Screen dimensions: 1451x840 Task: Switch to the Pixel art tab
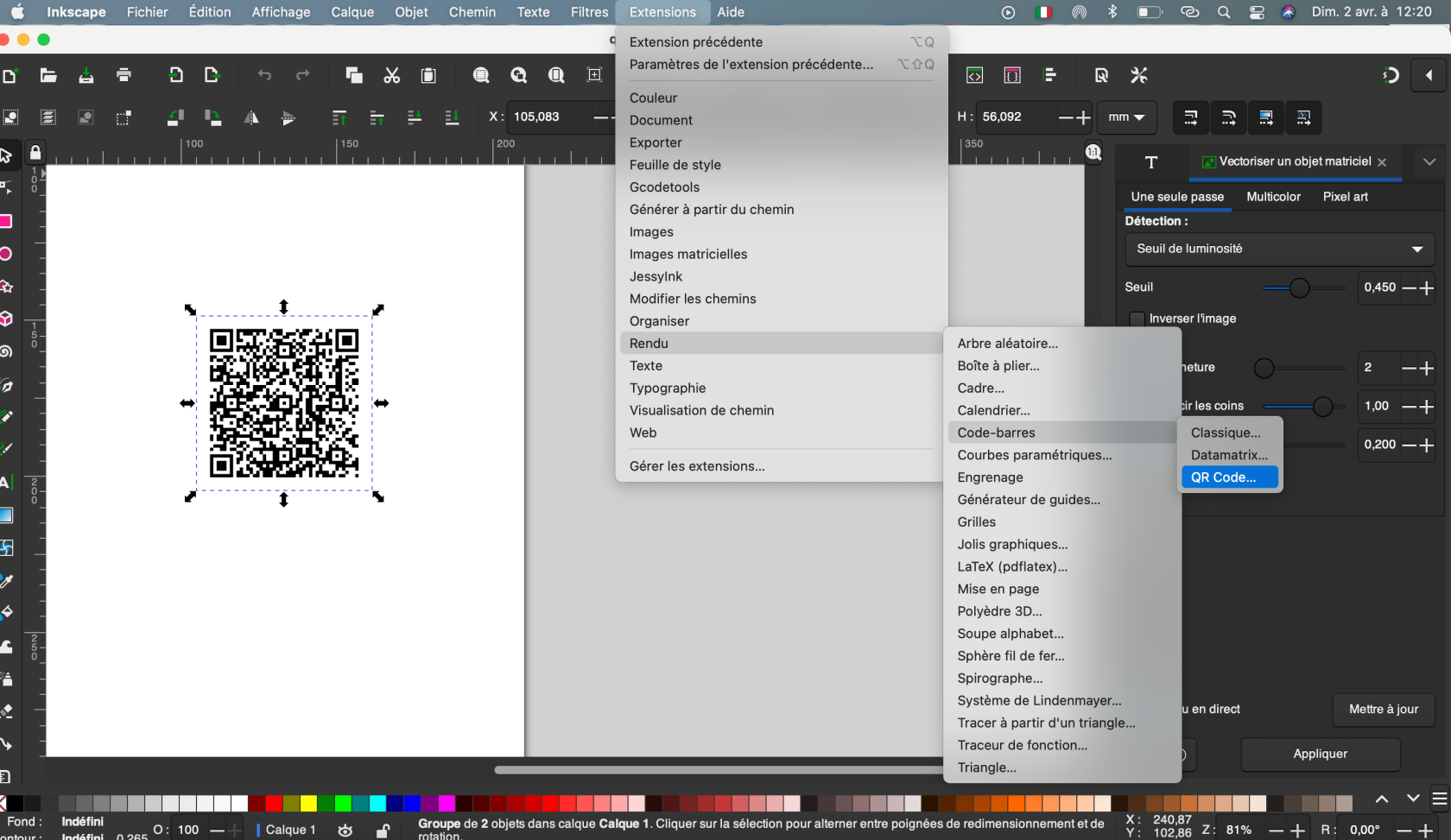coord(1345,197)
